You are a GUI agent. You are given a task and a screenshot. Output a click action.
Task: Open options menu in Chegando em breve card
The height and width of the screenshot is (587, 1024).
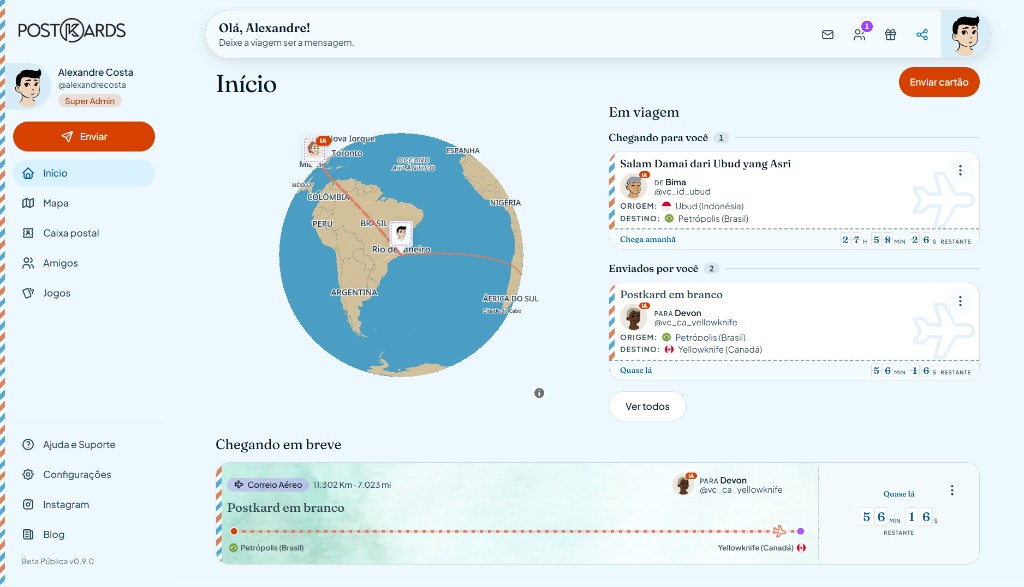tap(952, 490)
